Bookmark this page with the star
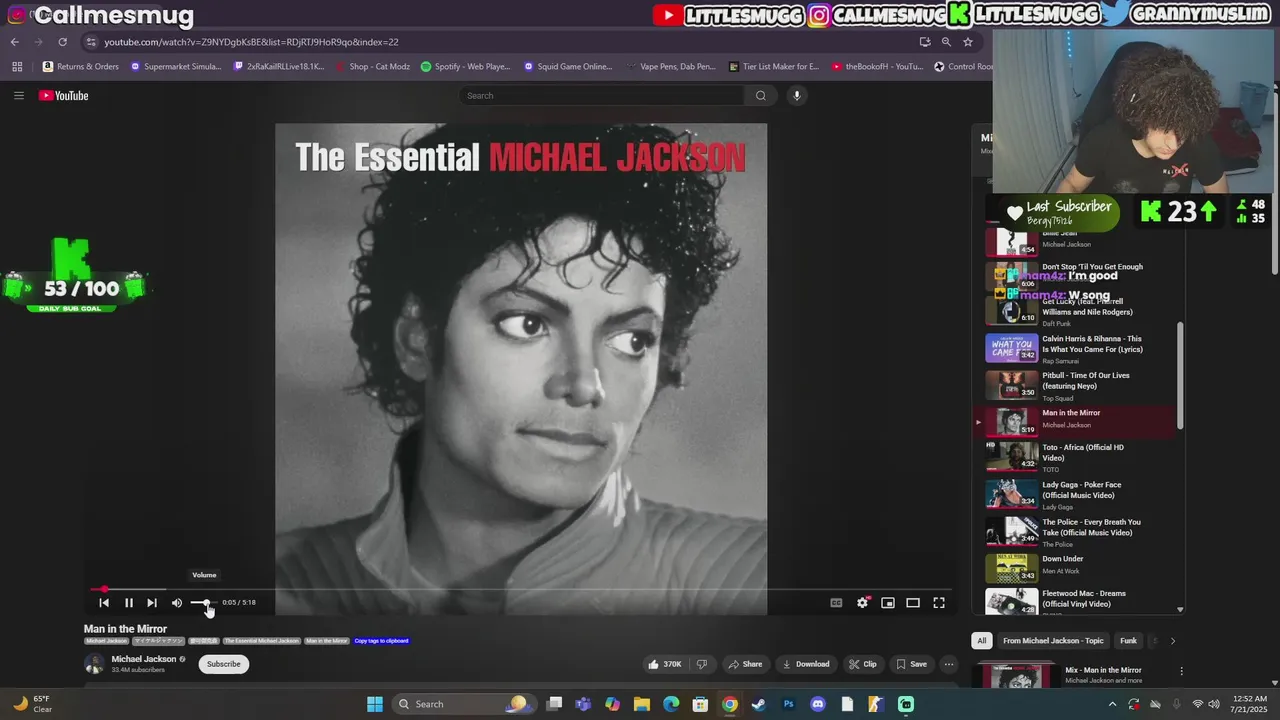This screenshot has height=720, width=1280. [x=968, y=42]
